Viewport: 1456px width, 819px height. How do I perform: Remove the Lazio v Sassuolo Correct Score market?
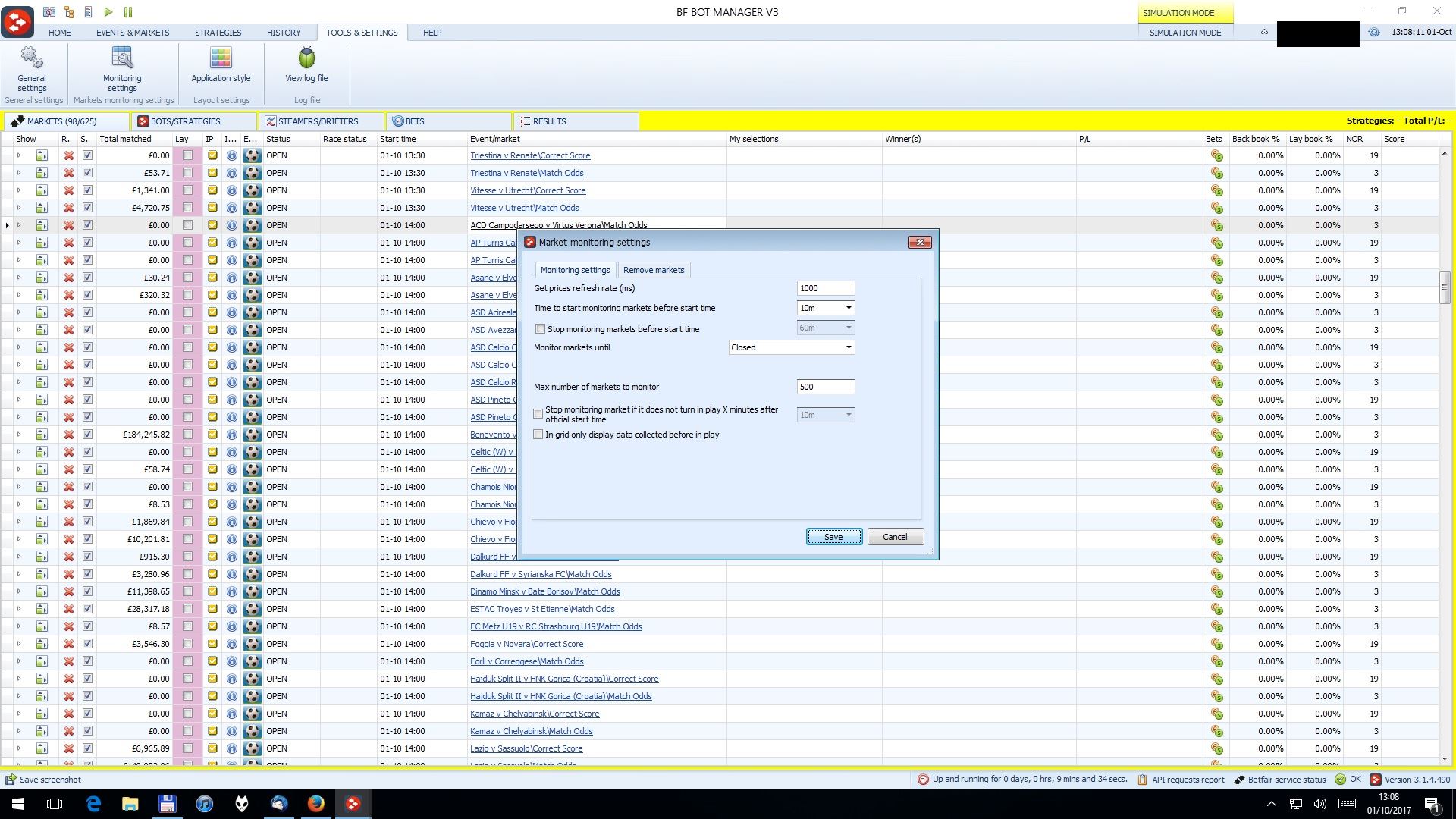pos(68,748)
